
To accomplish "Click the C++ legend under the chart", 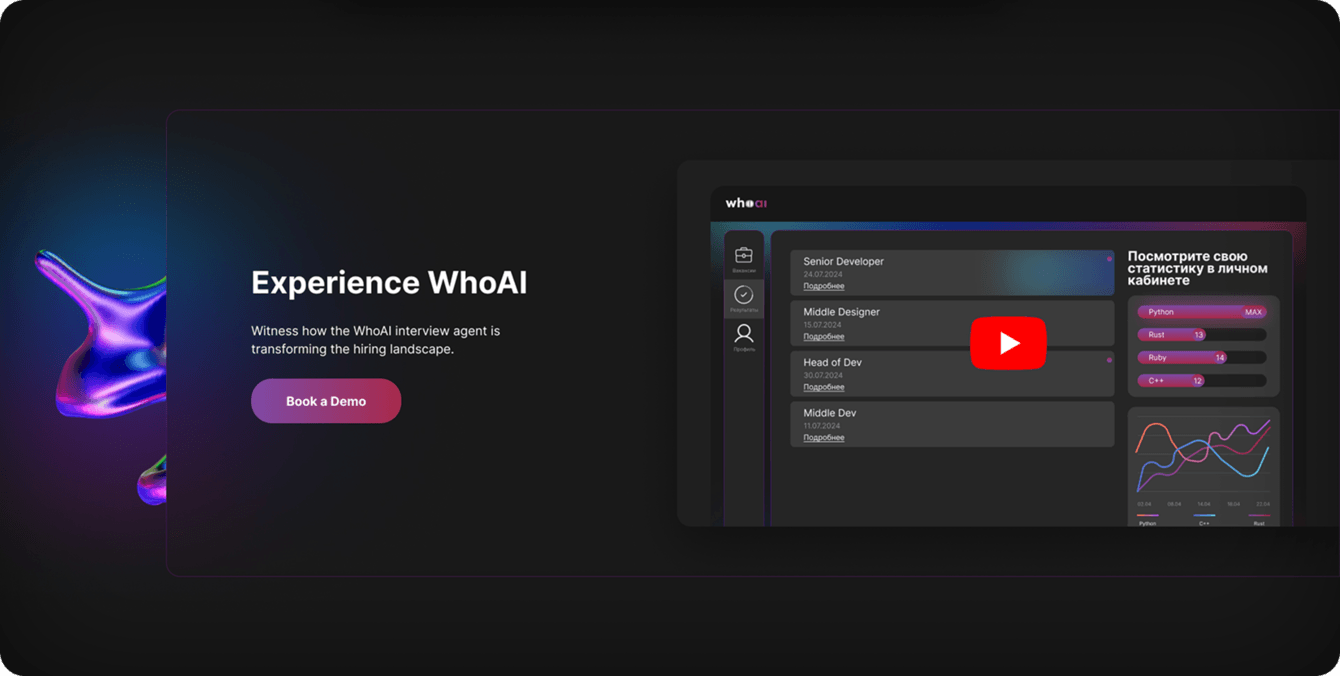I will tap(1204, 520).
